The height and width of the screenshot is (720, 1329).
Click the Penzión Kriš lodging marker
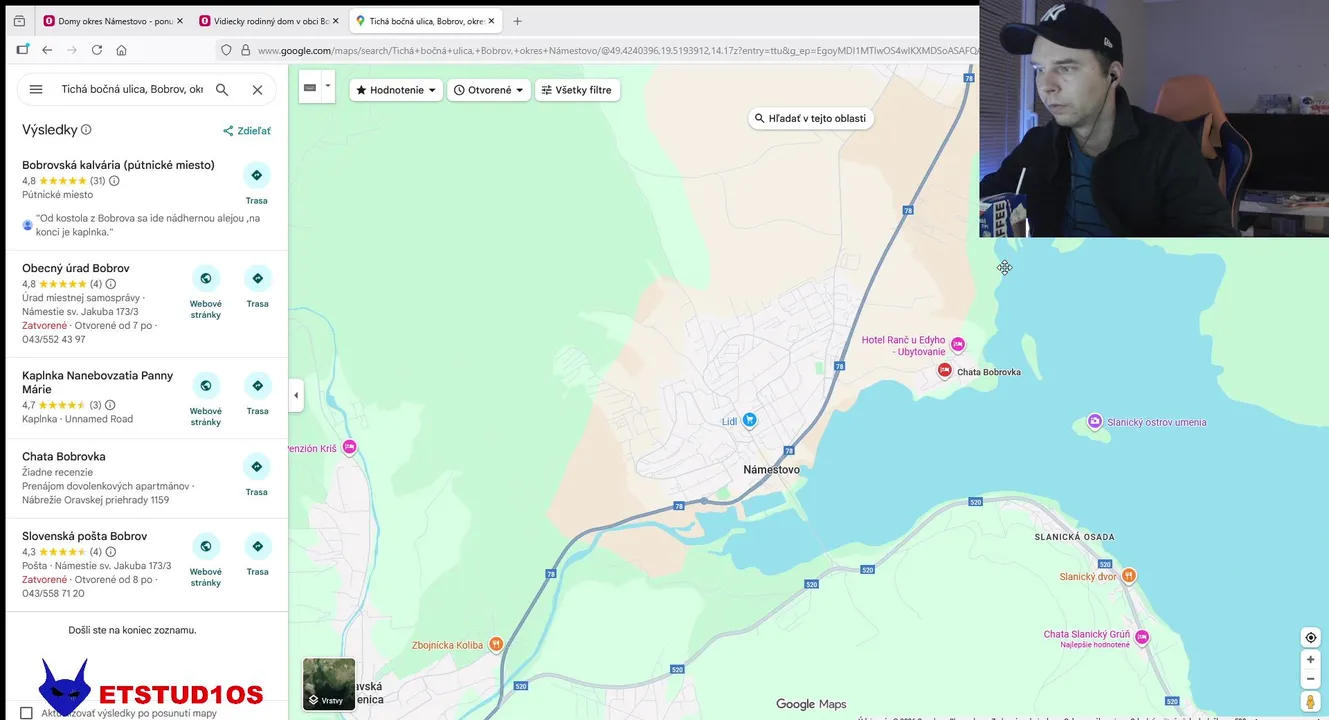click(349, 448)
